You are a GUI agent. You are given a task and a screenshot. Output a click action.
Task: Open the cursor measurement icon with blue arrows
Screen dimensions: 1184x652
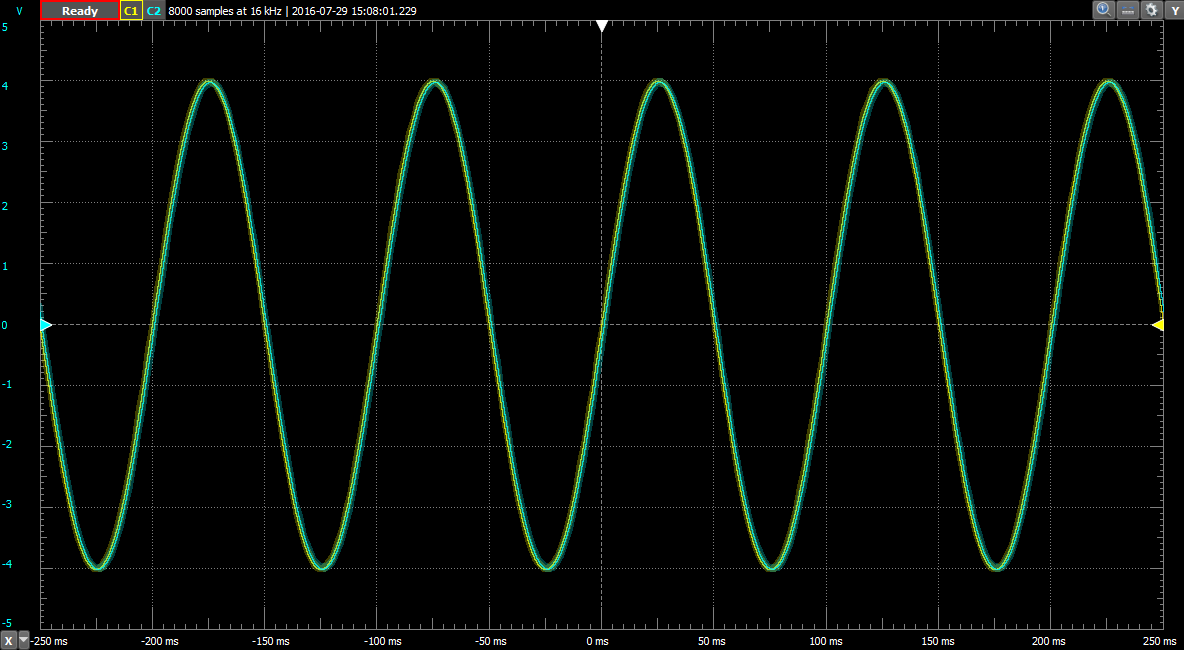click(x=1127, y=10)
